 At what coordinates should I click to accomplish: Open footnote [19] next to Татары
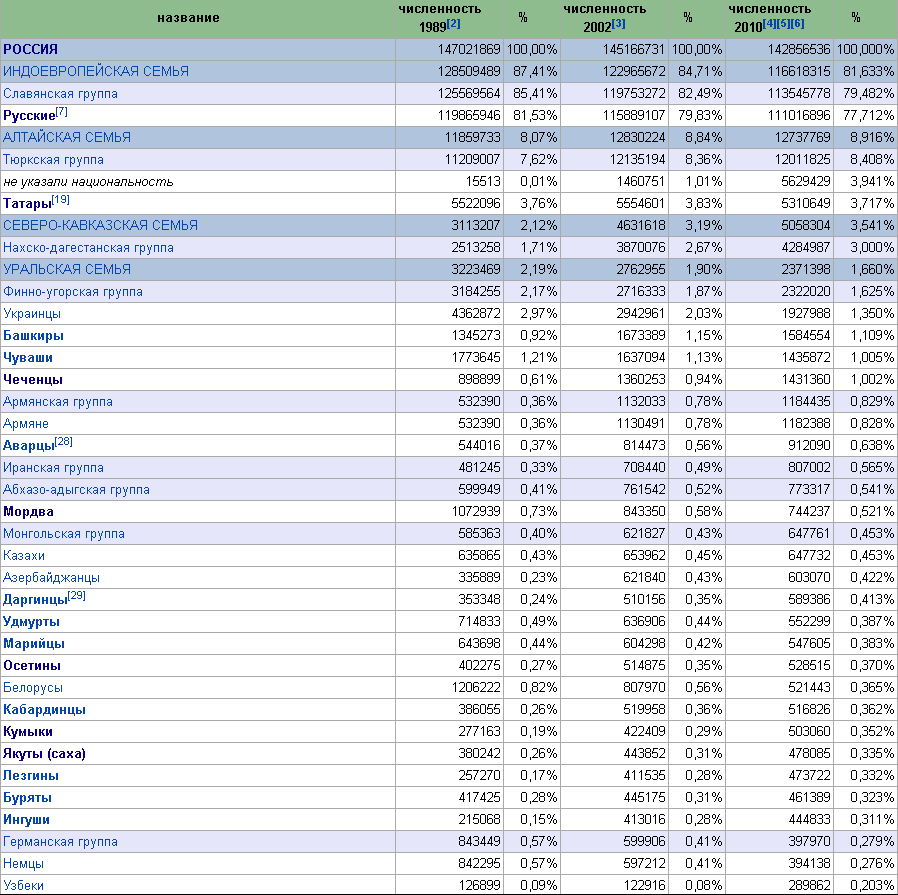coord(61,199)
